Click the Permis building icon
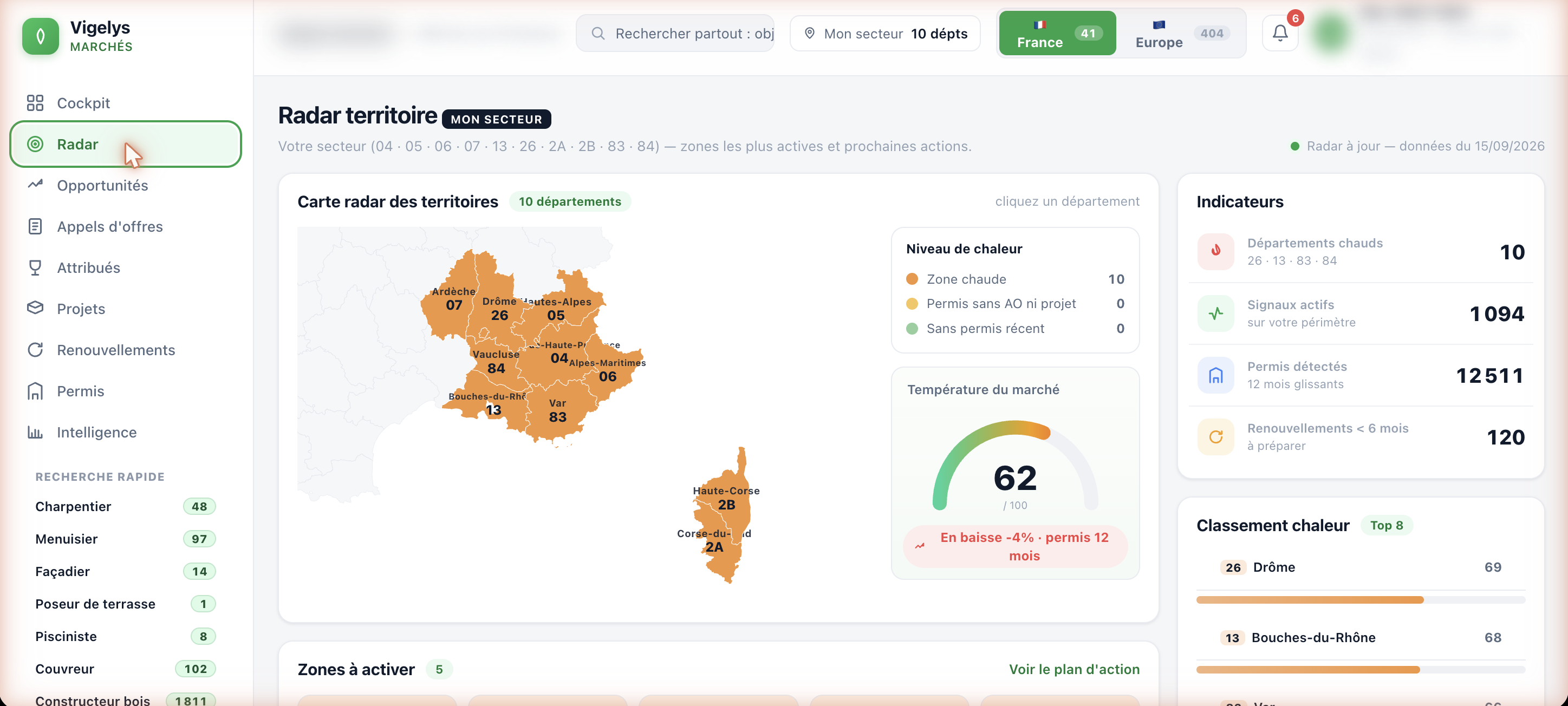Viewport: 1568px width, 706px height. (35, 391)
